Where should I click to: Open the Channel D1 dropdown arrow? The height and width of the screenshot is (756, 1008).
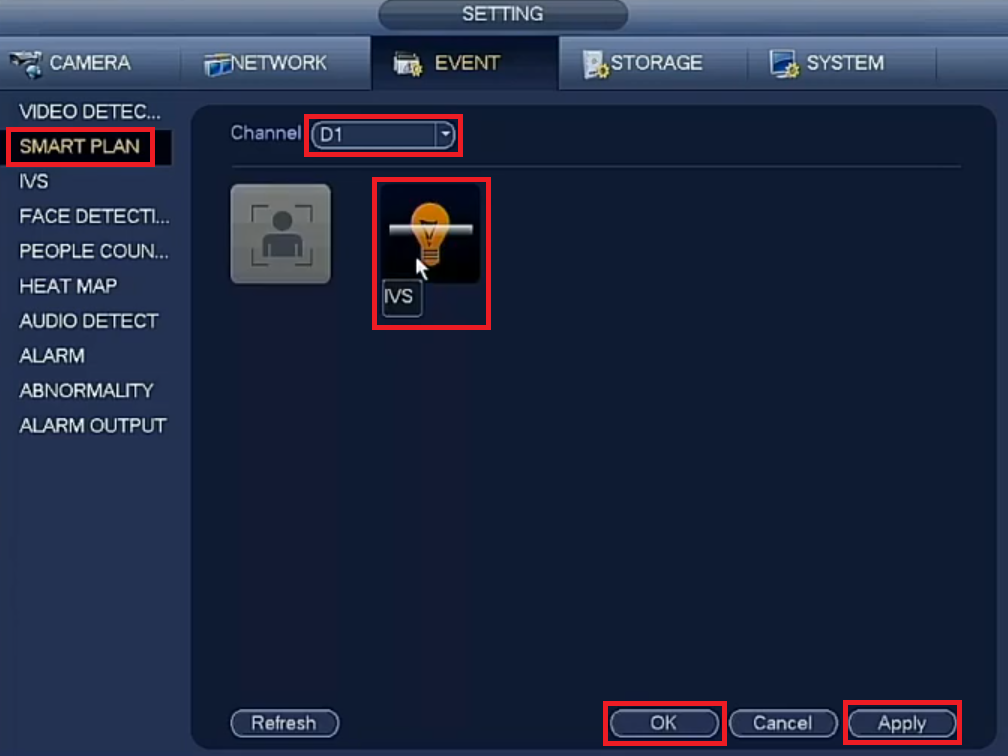(445, 135)
